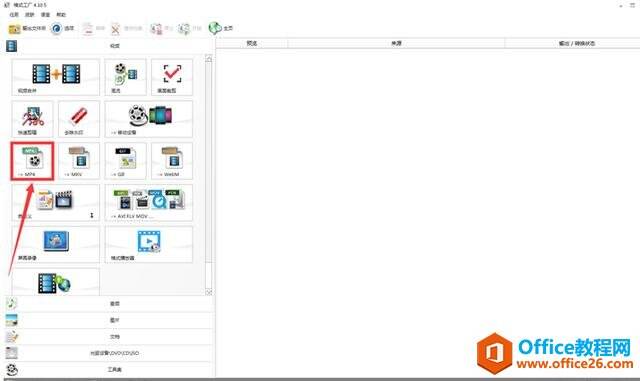Expand the Utilities toolbox category panel

tap(109, 370)
